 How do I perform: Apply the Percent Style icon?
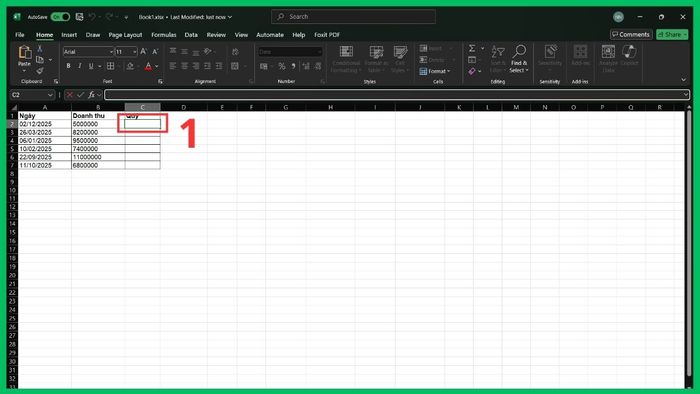[x=282, y=66]
